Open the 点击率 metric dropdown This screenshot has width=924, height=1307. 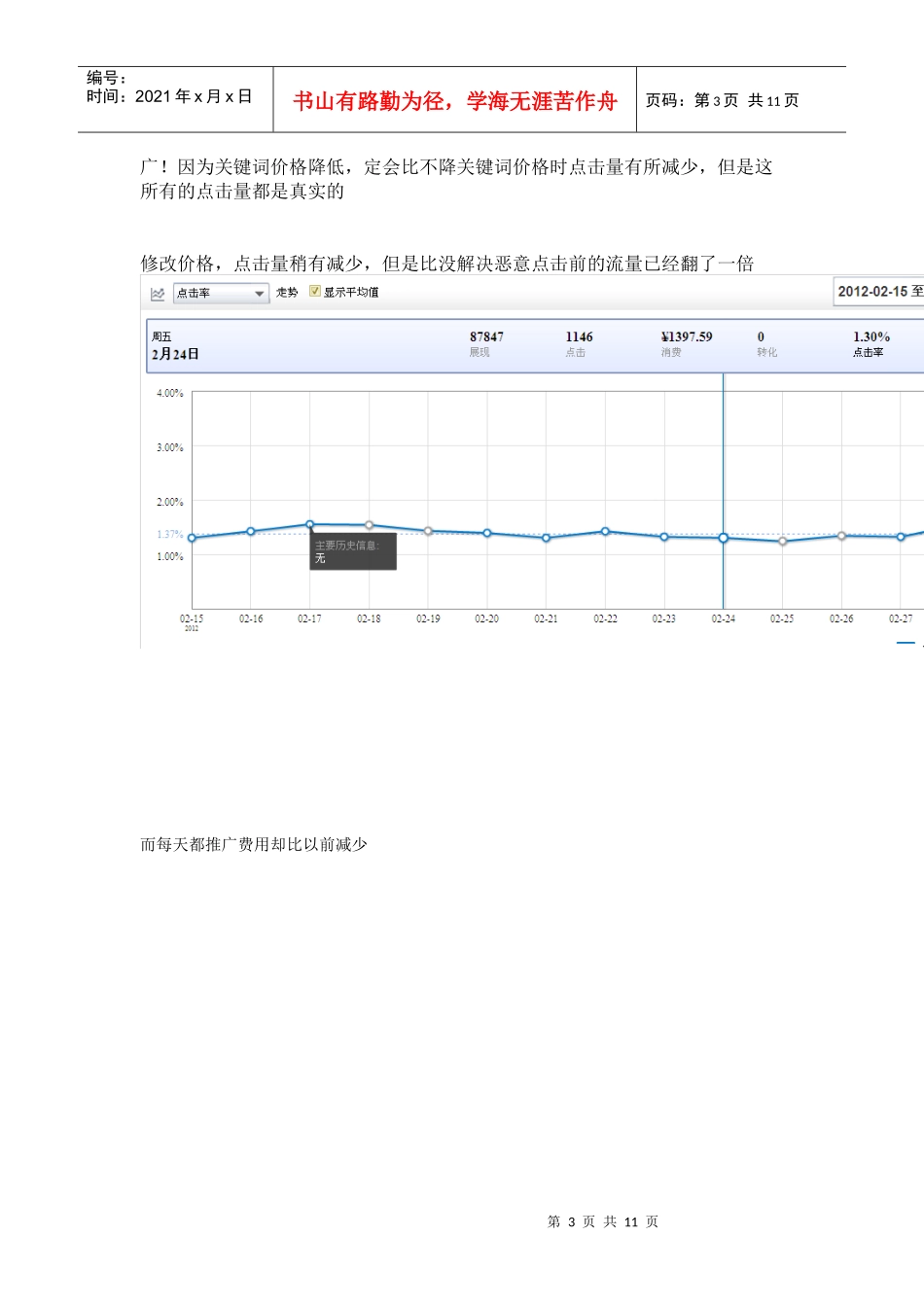point(221,293)
